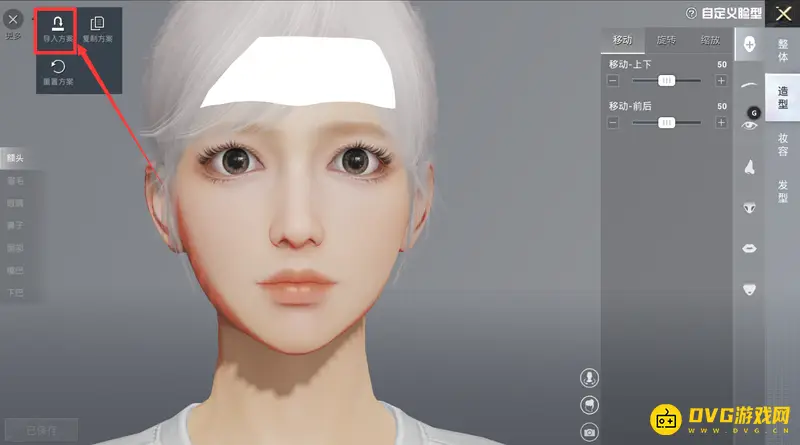
Task: Decrease 移动-前后 with minus button
Action: click(x=613, y=122)
